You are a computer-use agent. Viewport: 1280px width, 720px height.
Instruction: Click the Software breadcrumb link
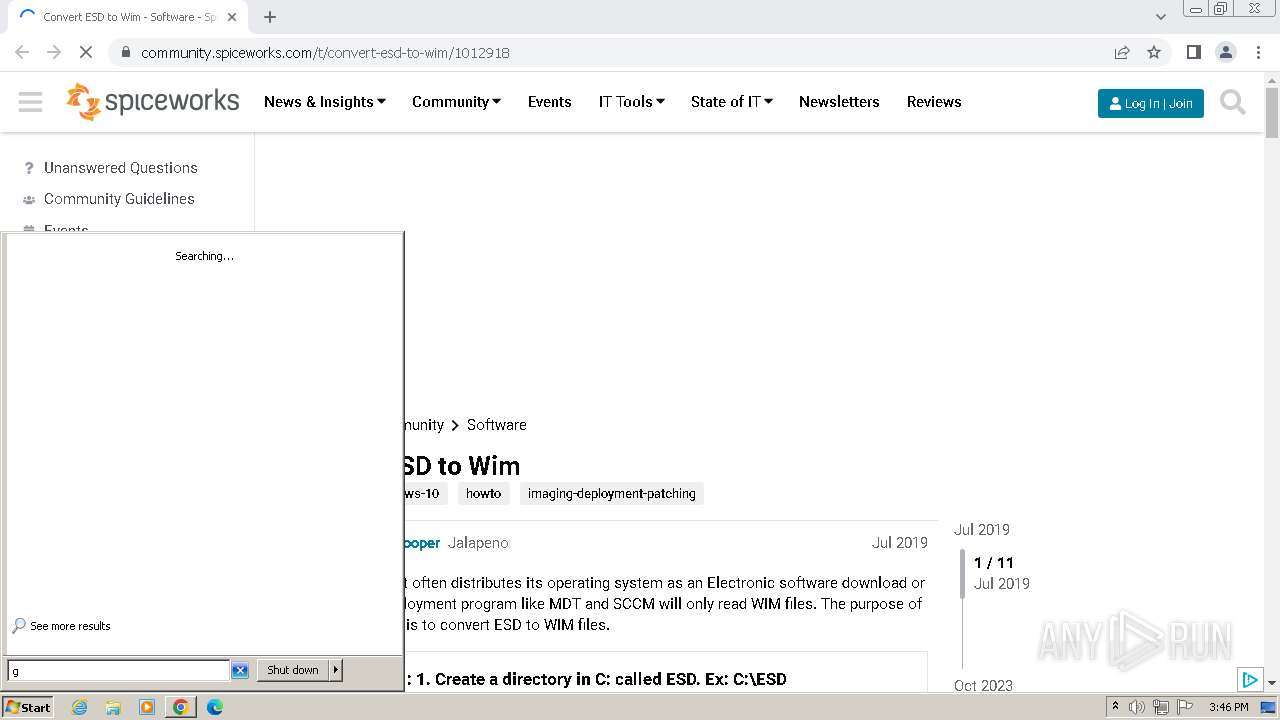pos(497,425)
